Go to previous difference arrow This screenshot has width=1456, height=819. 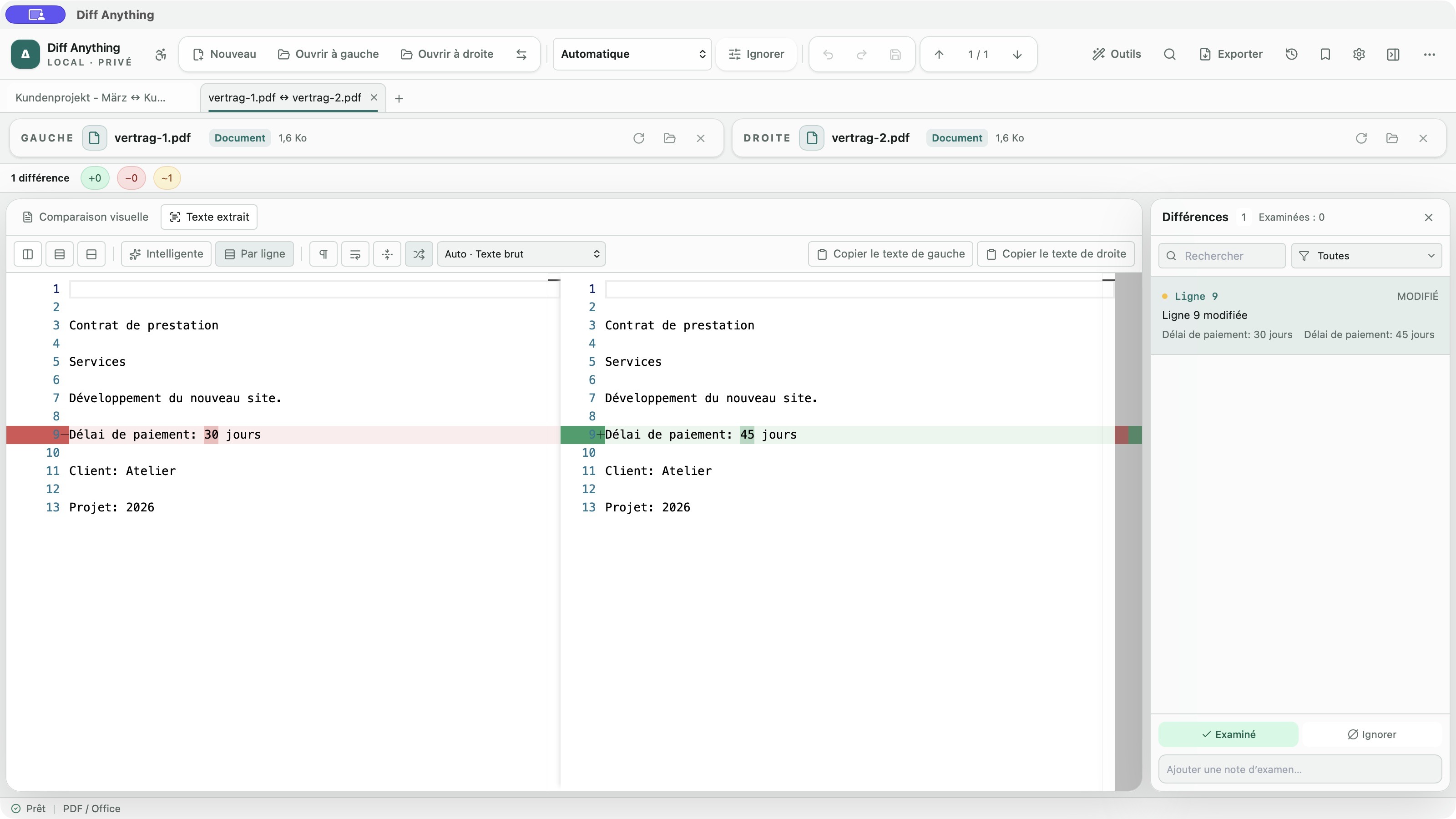(x=939, y=54)
